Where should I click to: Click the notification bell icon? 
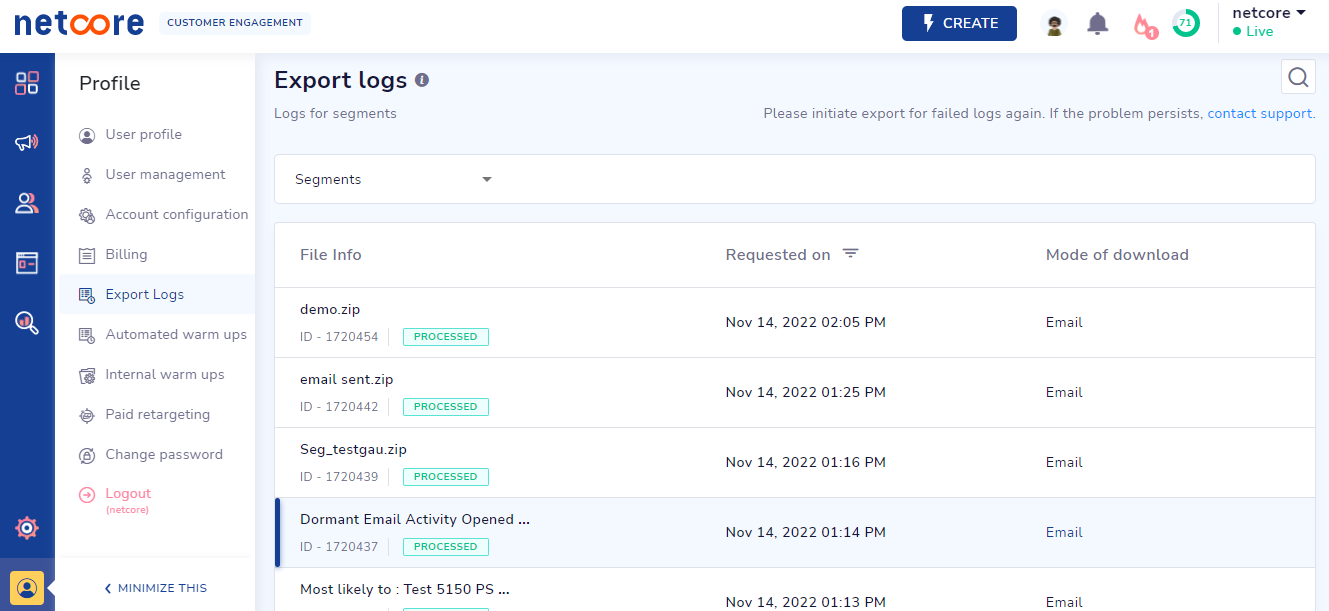pos(1098,24)
